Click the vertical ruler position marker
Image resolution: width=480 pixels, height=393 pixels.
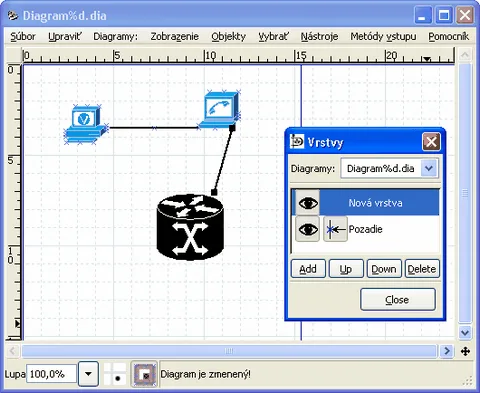click(x=17, y=323)
